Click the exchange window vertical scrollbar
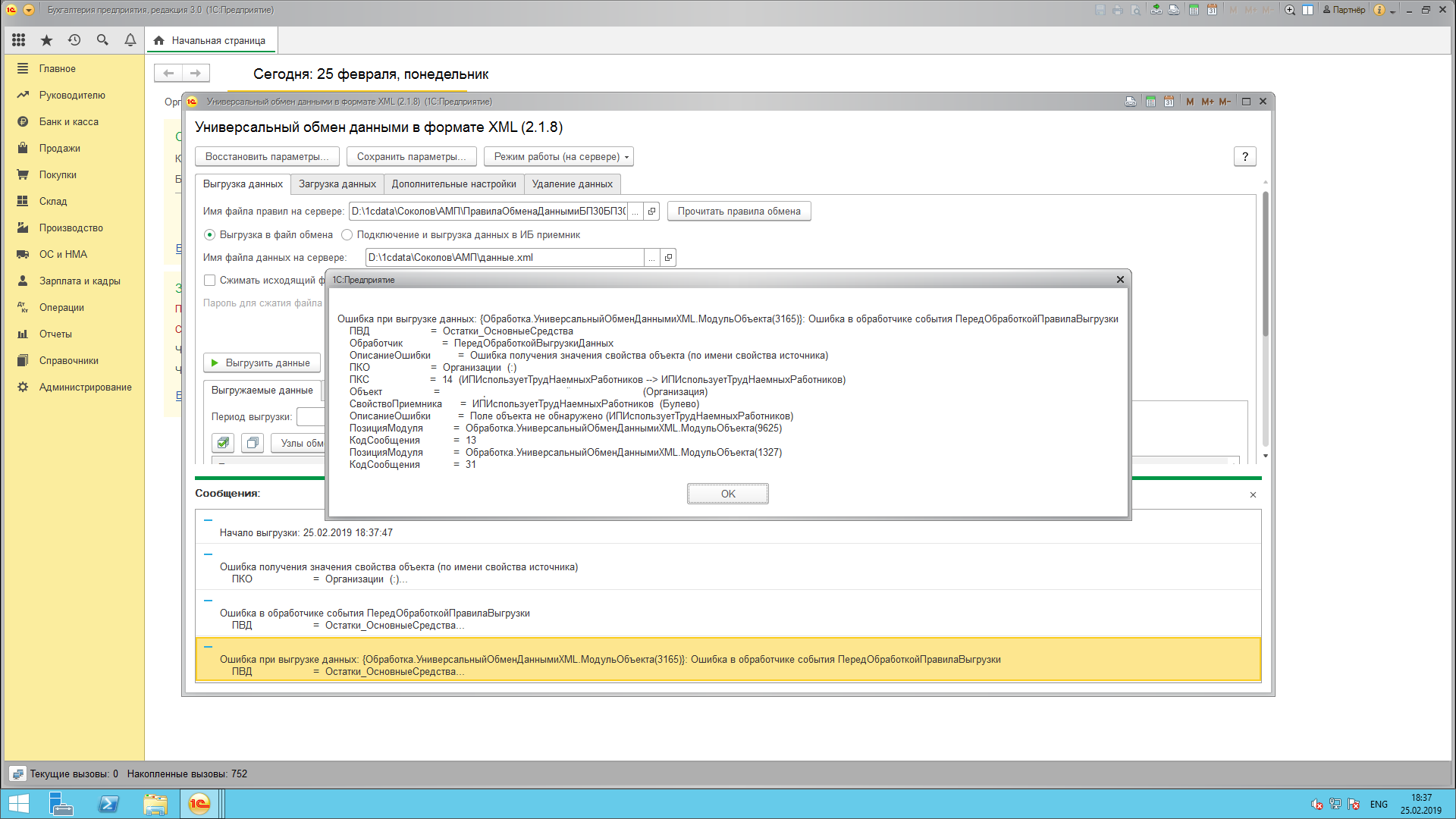Image resolution: width=1456 pixels, height=819 pixels. point(1265,264)
